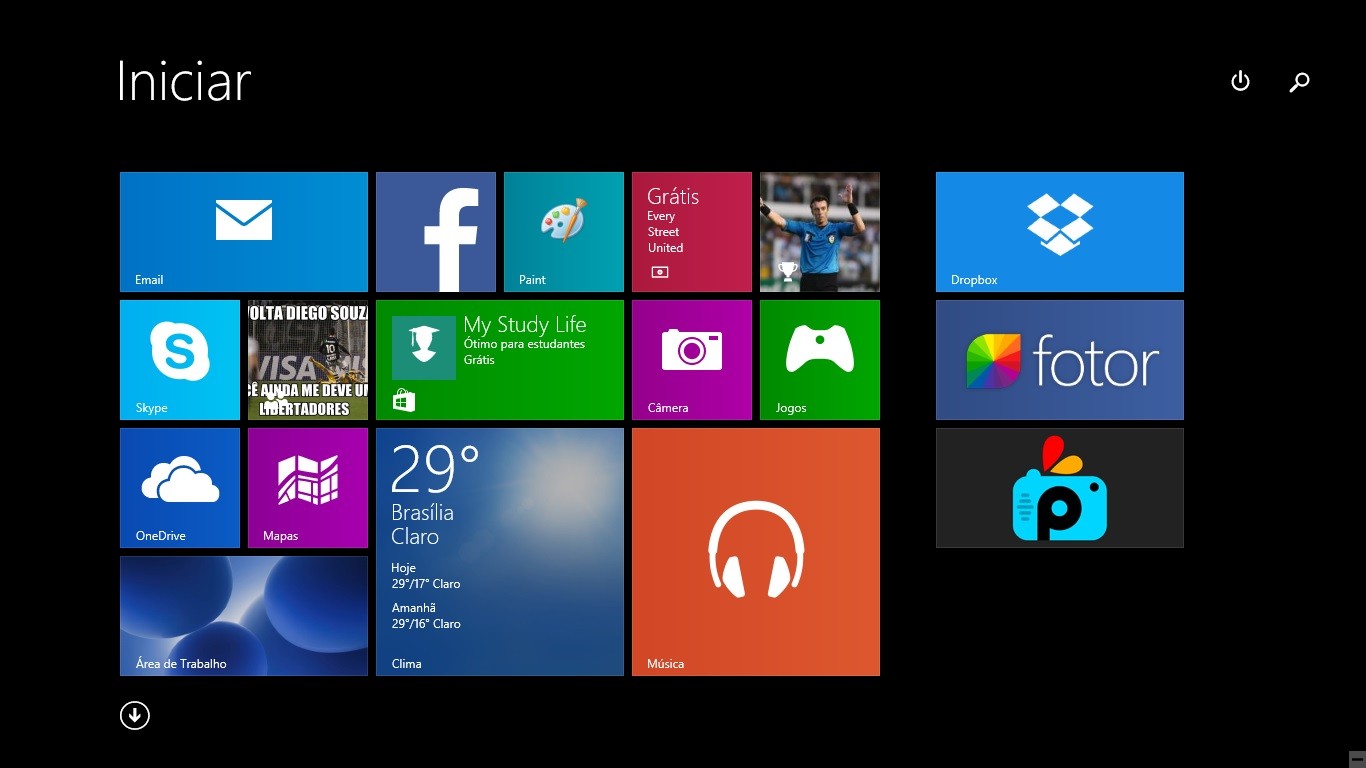Open the OneDrive tile
This screenshot has width=1366, height=768.
point(180,488)
